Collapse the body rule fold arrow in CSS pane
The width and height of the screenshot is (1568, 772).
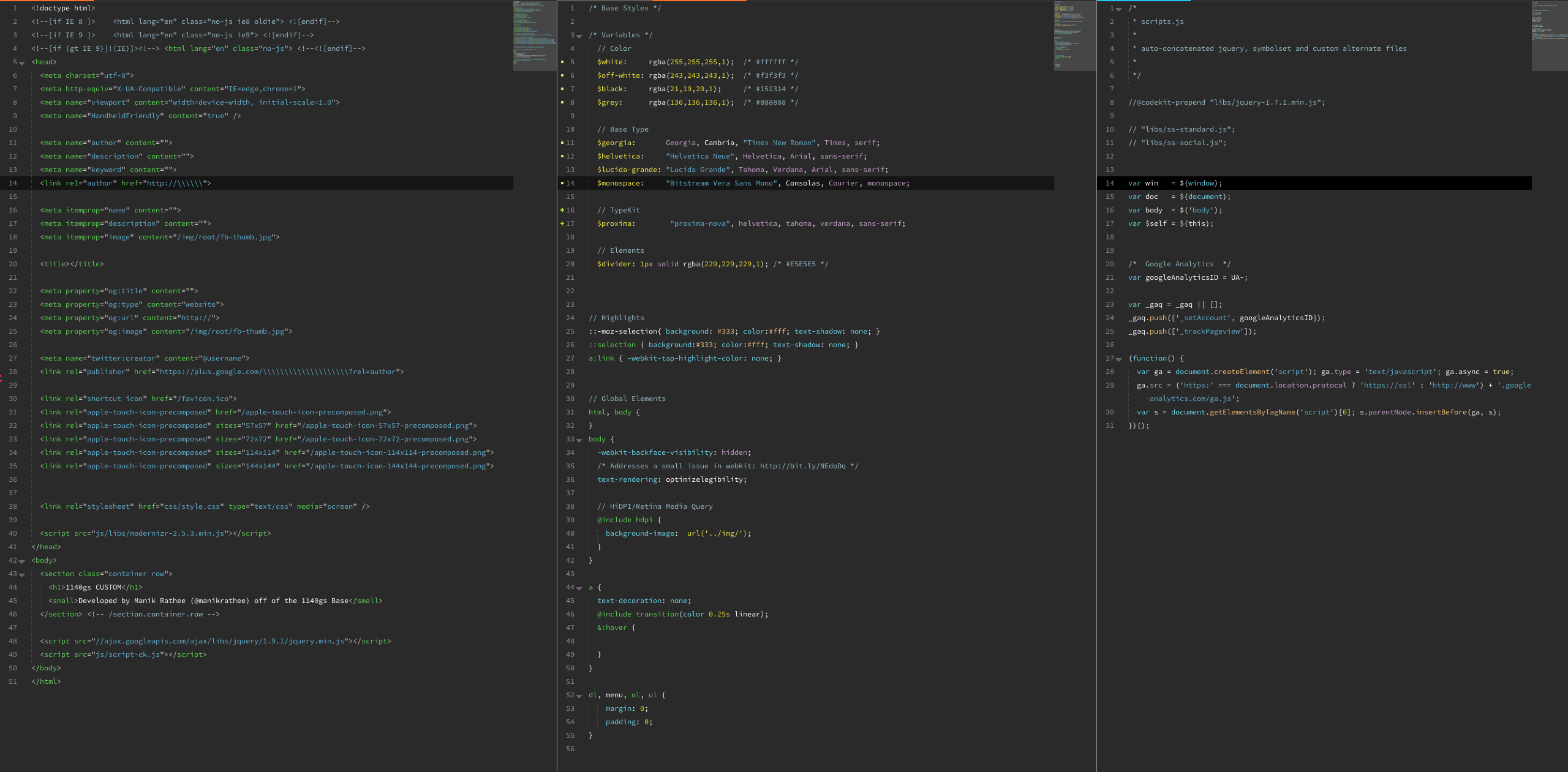pos(579,440)
